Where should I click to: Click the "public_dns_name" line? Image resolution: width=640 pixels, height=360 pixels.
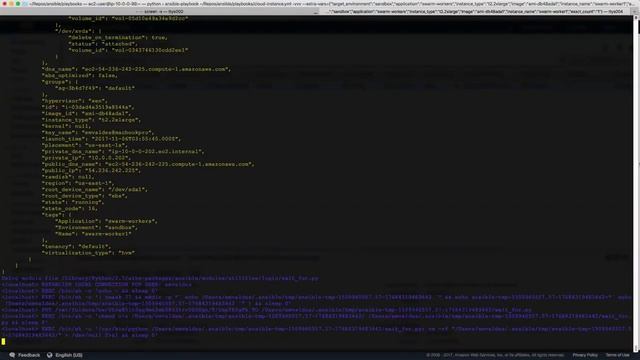pyautogui.click(x=148, y=164)
